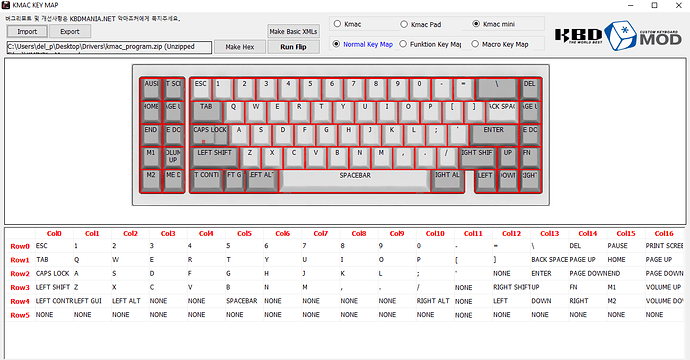Select the FN key on keyboard map
The width and height of the screenshot is (690, 360).
click(x=529, y=157)
